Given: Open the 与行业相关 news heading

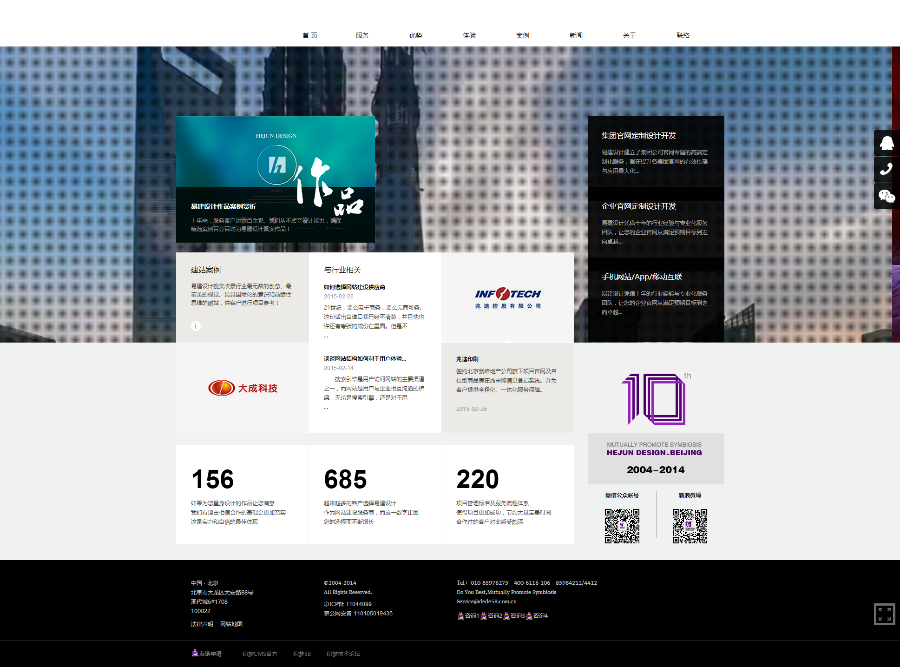Looking at the screenshot, I should [x=342, y=270].
